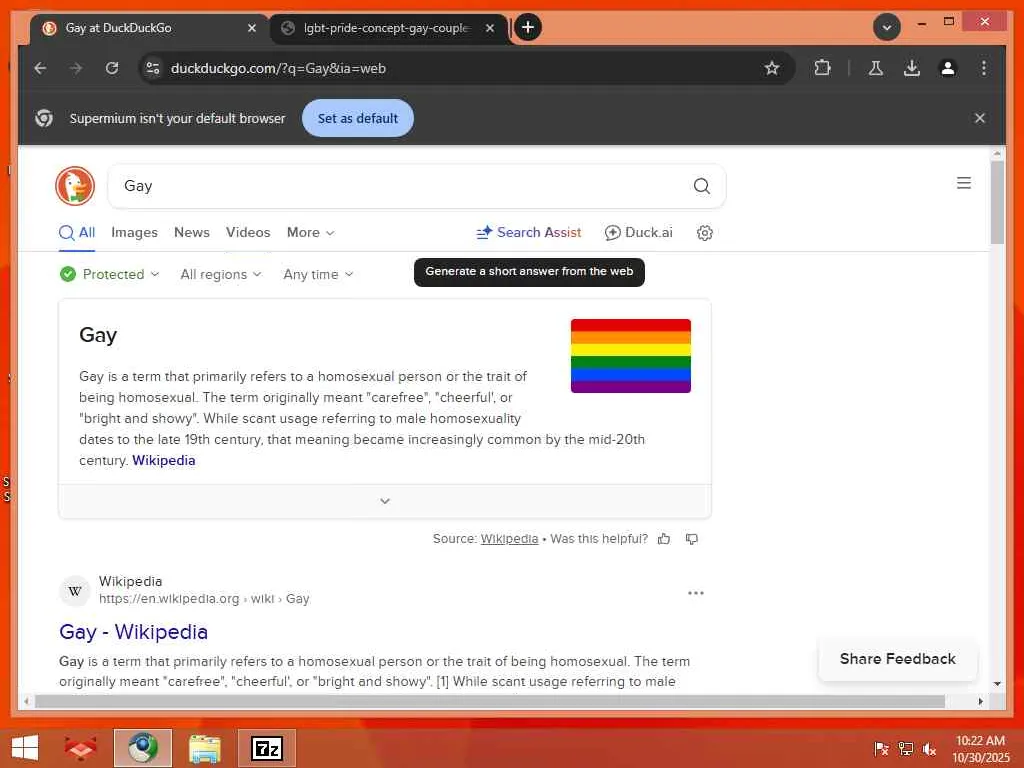Close the Gay at DuckDuckGo tab
This screenshot has width=1024, height=768.
pyautogui.click(x=251, y=28)
